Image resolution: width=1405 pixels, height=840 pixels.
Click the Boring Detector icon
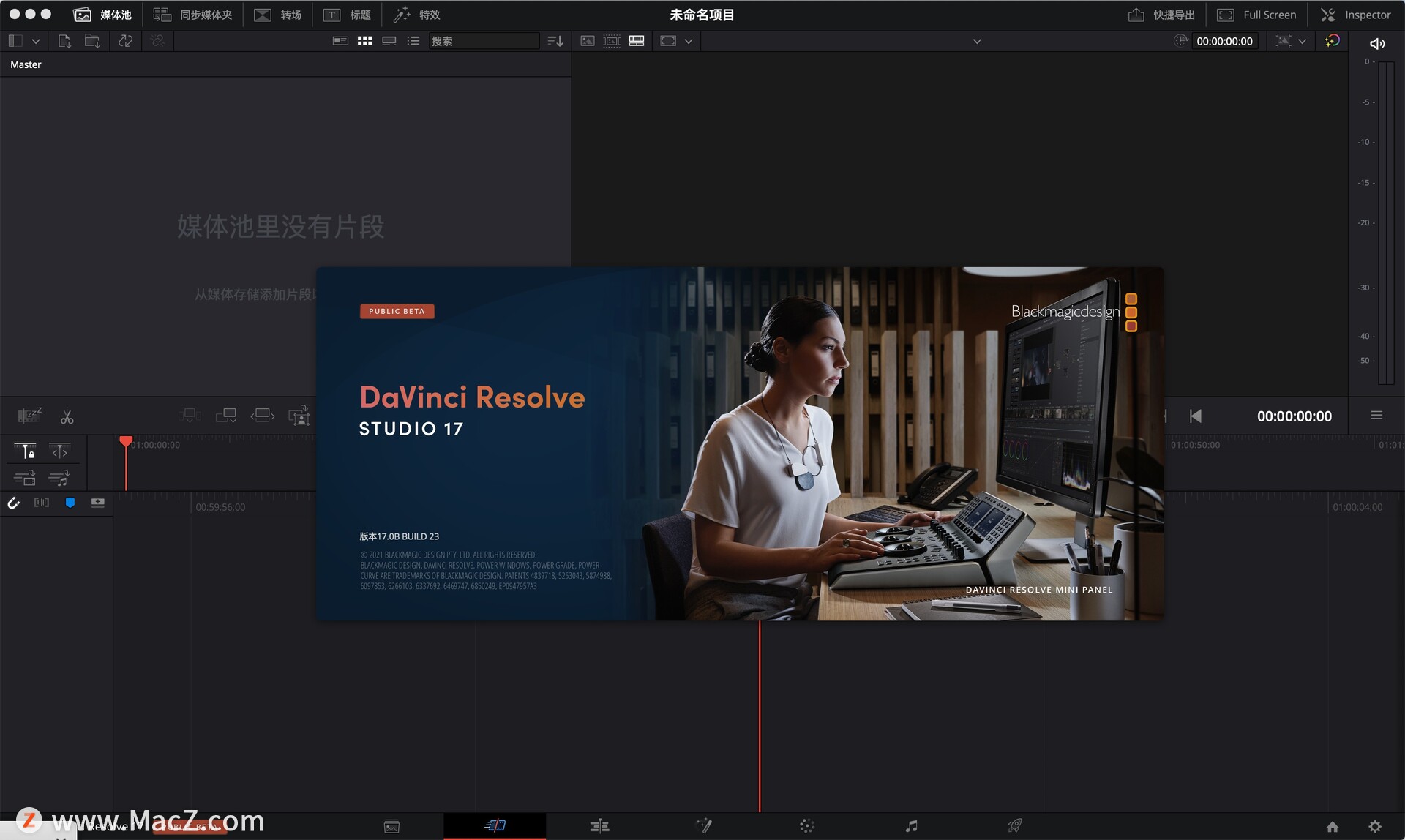point(29,416)
